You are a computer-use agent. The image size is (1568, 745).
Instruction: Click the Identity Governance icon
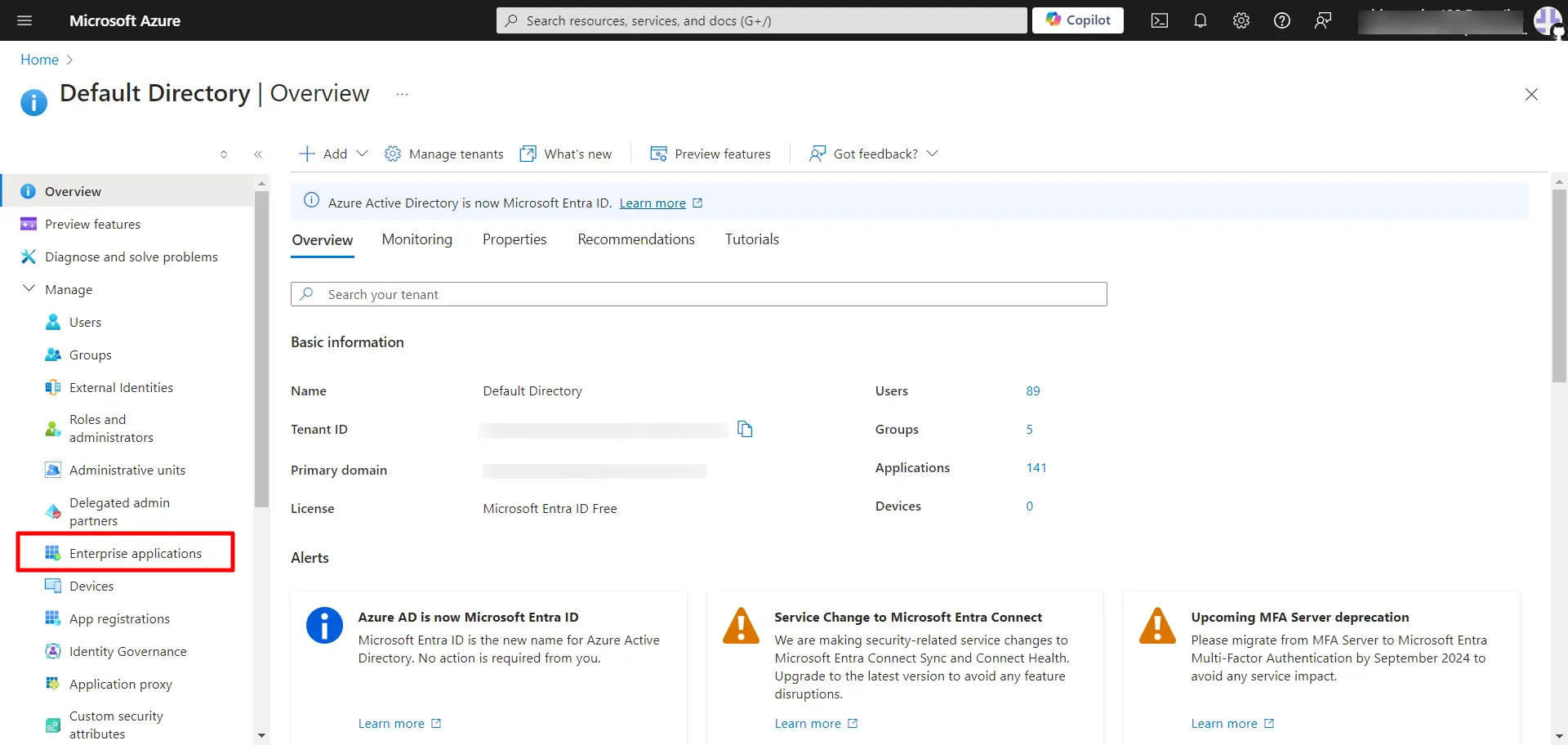pyautogui.click(x=53, y=651)
